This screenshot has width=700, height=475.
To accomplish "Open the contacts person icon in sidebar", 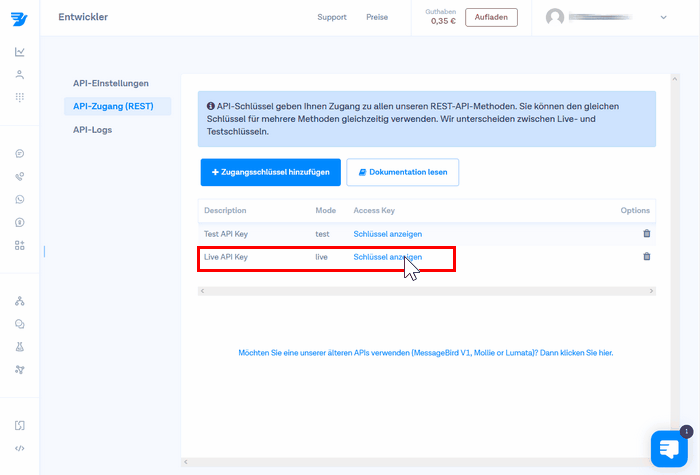I will [x=20, y=75].
